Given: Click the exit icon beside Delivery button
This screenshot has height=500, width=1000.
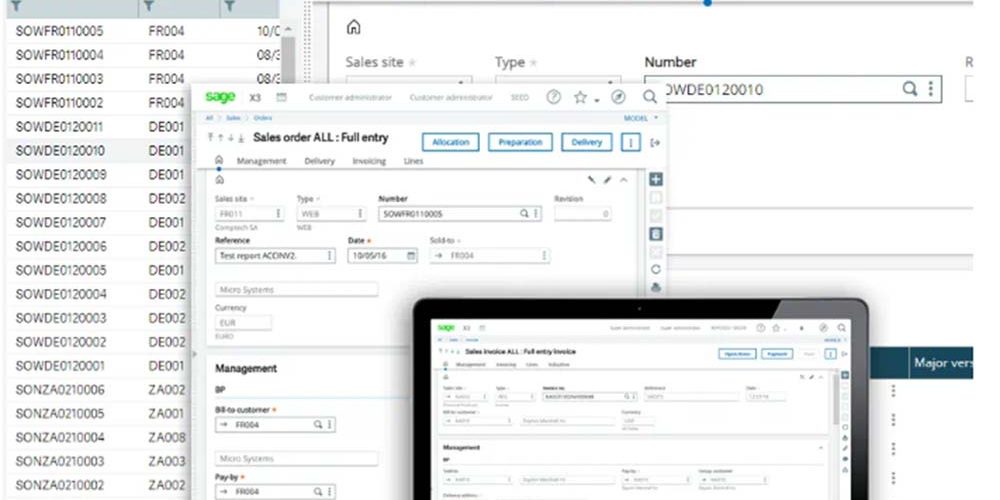Looking at the screenshot, I should [655, 142].
